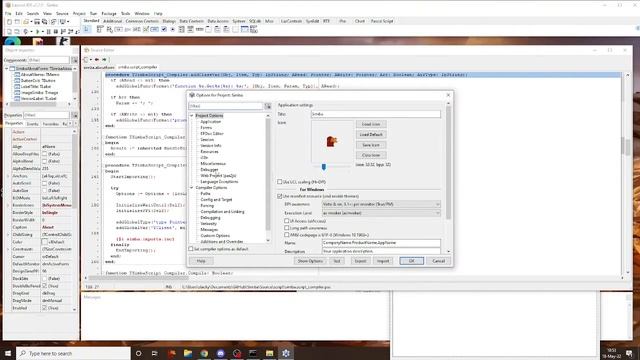Click the Pause toolbar icon

pyautogui.click(x=49, y=31)
